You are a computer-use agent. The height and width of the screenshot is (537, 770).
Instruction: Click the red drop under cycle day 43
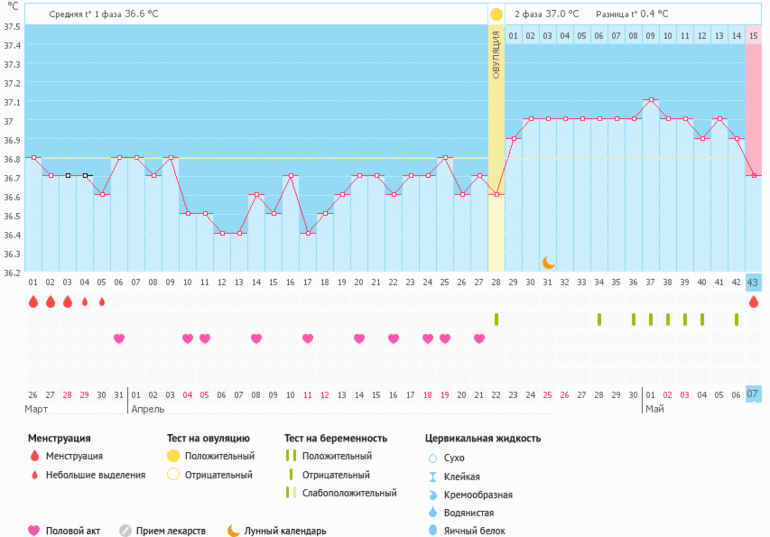coord(754,301)
